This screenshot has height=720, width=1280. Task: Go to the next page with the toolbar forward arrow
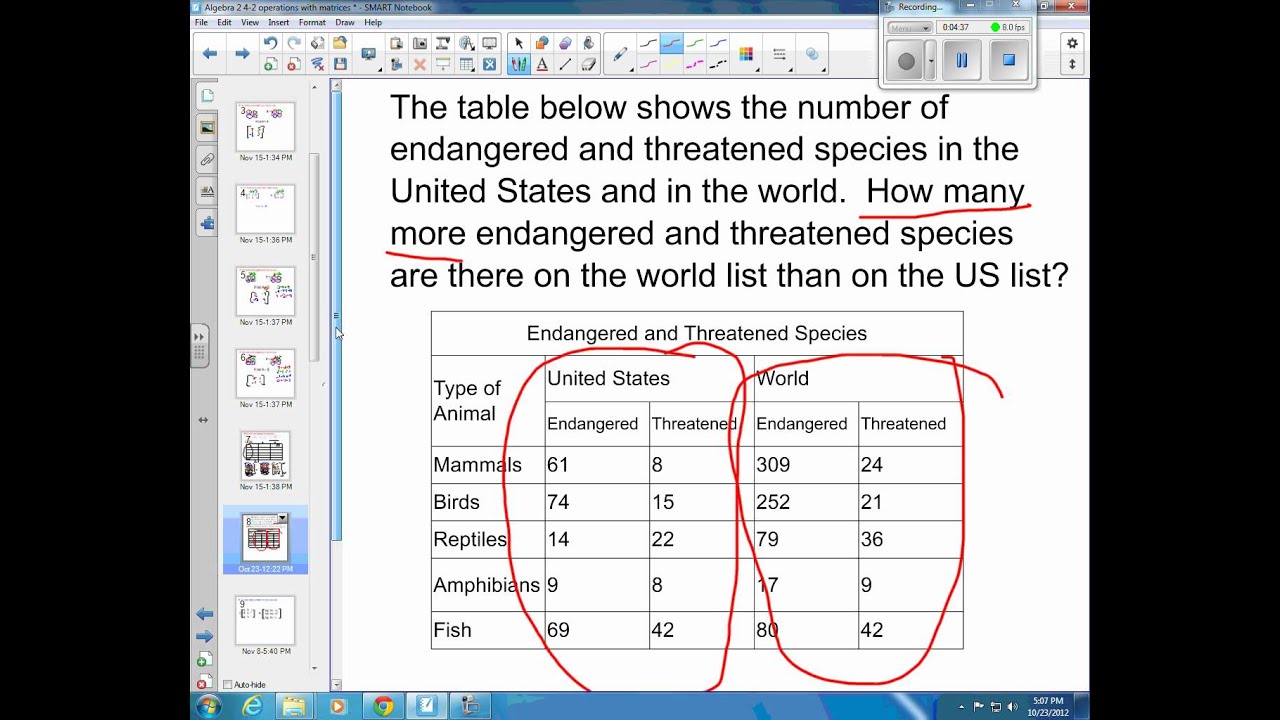(x=242, y=53)
